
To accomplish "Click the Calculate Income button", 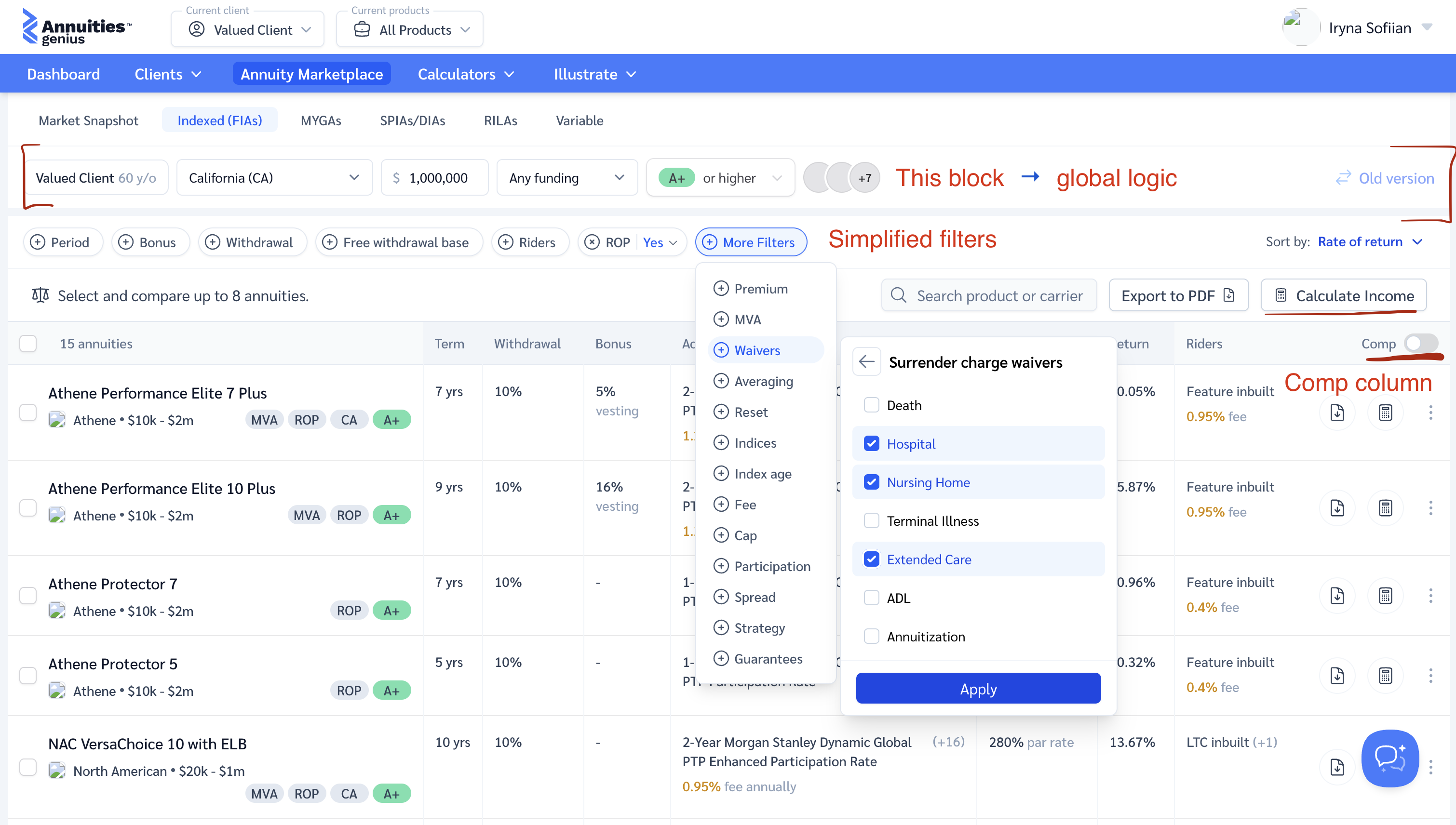I will pyautogui.click(x=1344, y=295).
